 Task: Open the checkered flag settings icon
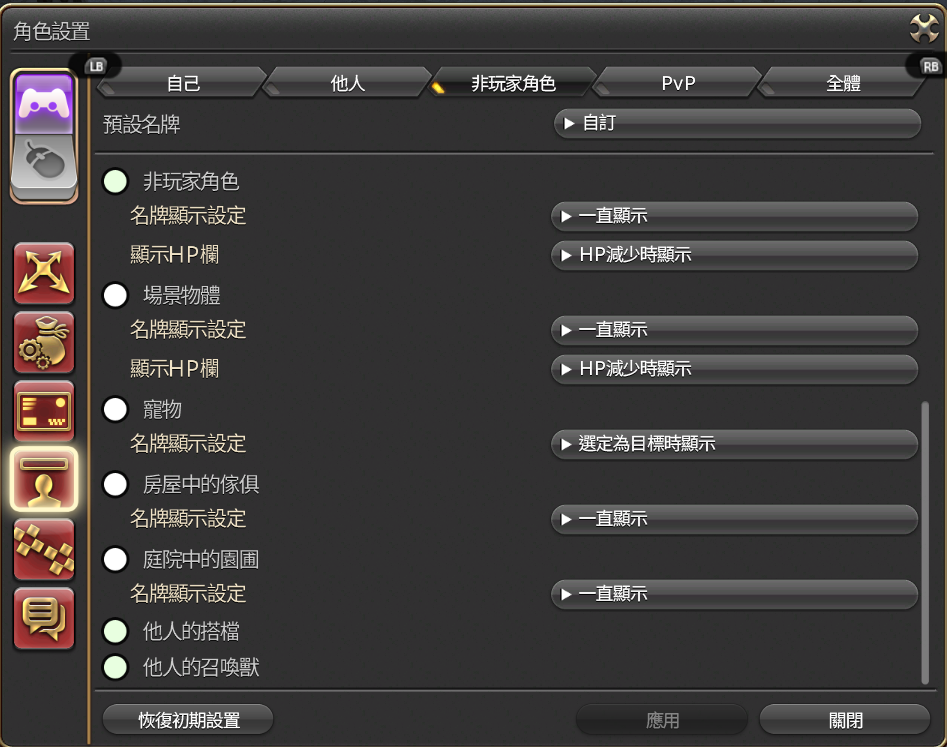point(44,549)
